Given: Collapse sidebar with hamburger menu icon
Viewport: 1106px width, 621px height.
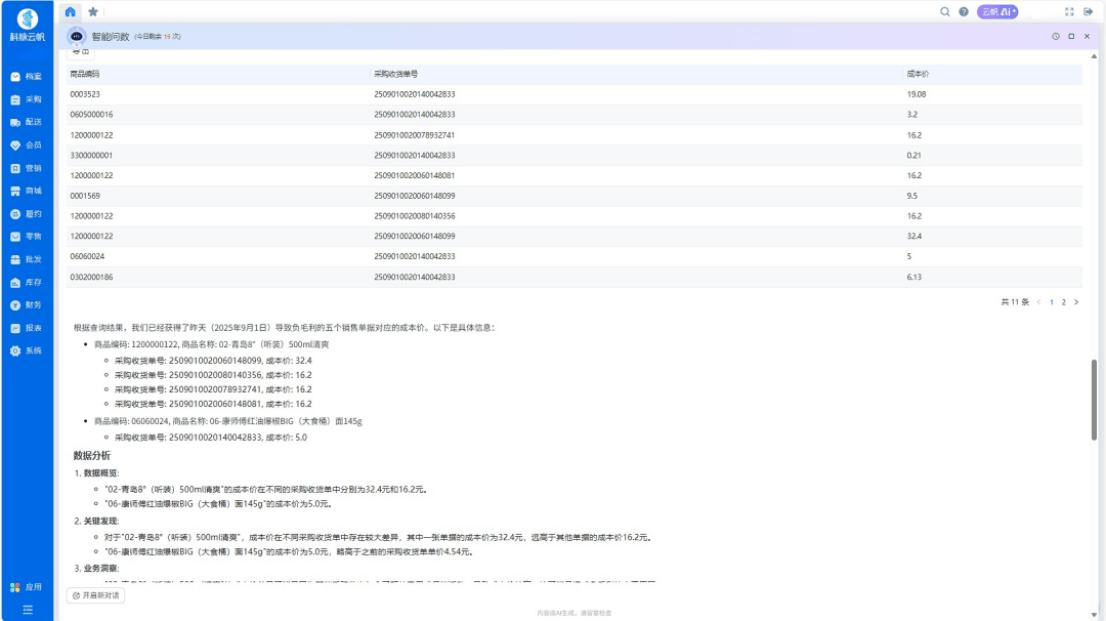Looking at the screenshot, I should [27, 609].
